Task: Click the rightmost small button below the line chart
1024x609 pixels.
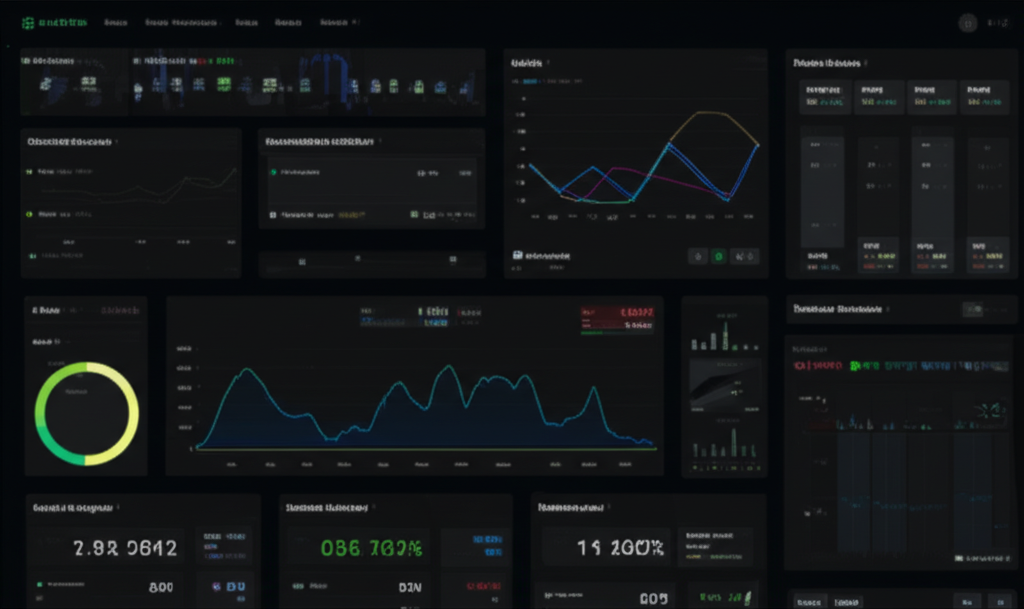Action: click(744, 257)
